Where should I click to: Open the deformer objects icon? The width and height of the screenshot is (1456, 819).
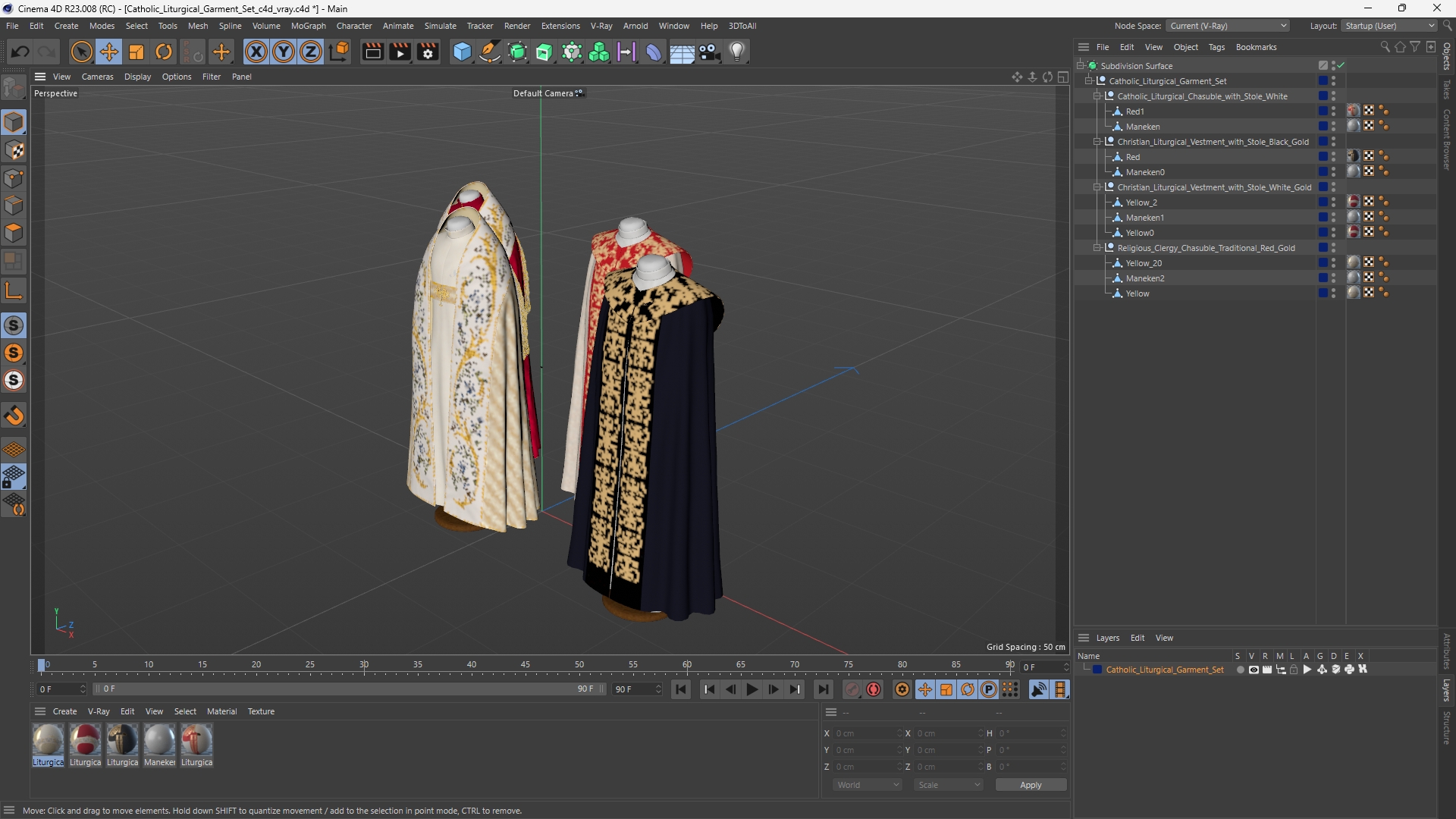click(654, 52)
